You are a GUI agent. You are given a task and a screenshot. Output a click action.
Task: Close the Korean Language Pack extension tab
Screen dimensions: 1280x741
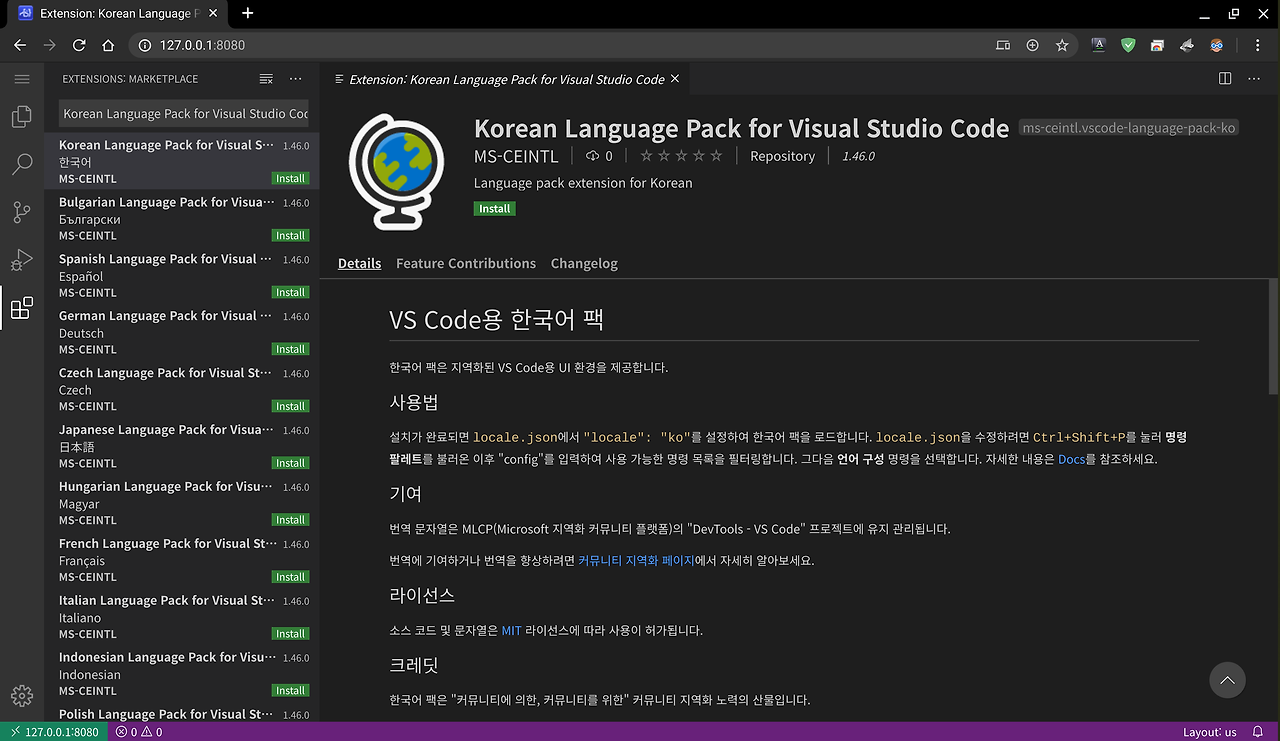click(675, 79)
